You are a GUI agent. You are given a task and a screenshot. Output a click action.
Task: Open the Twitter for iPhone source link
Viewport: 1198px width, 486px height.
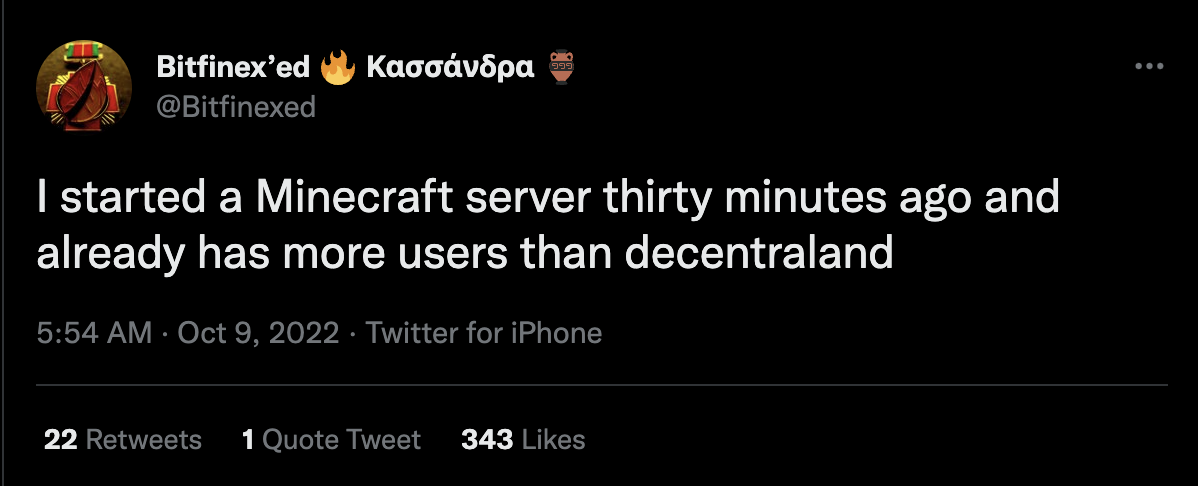484,333
